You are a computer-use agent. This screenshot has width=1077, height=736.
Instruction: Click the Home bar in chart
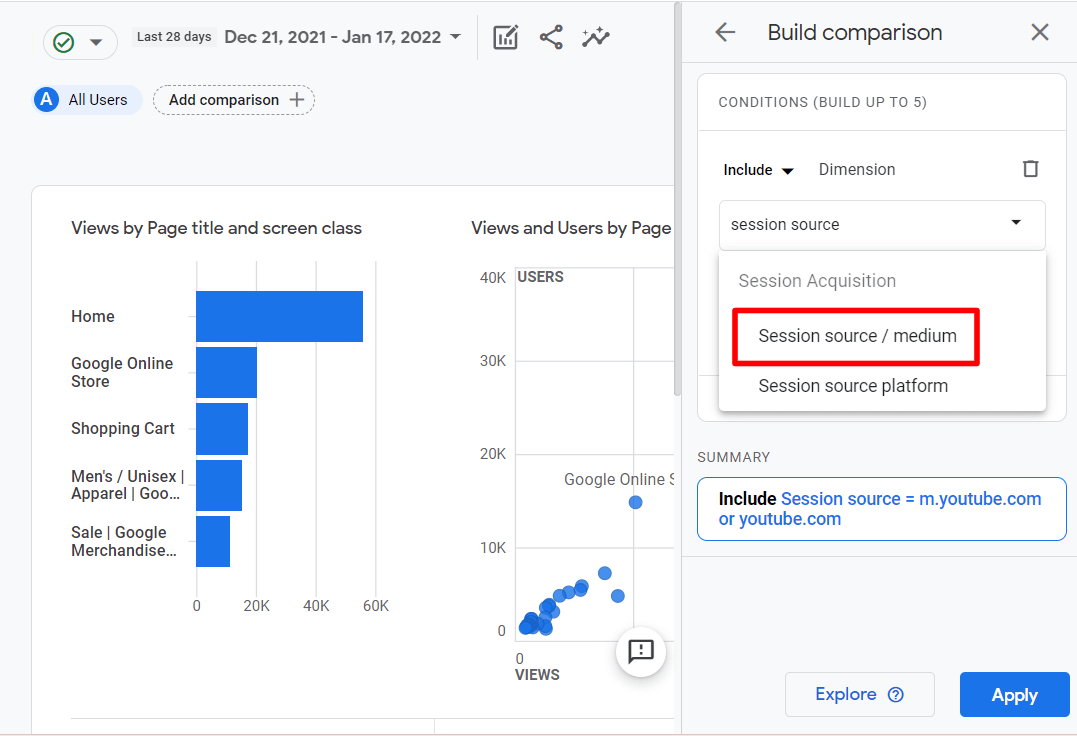[279, 316]
